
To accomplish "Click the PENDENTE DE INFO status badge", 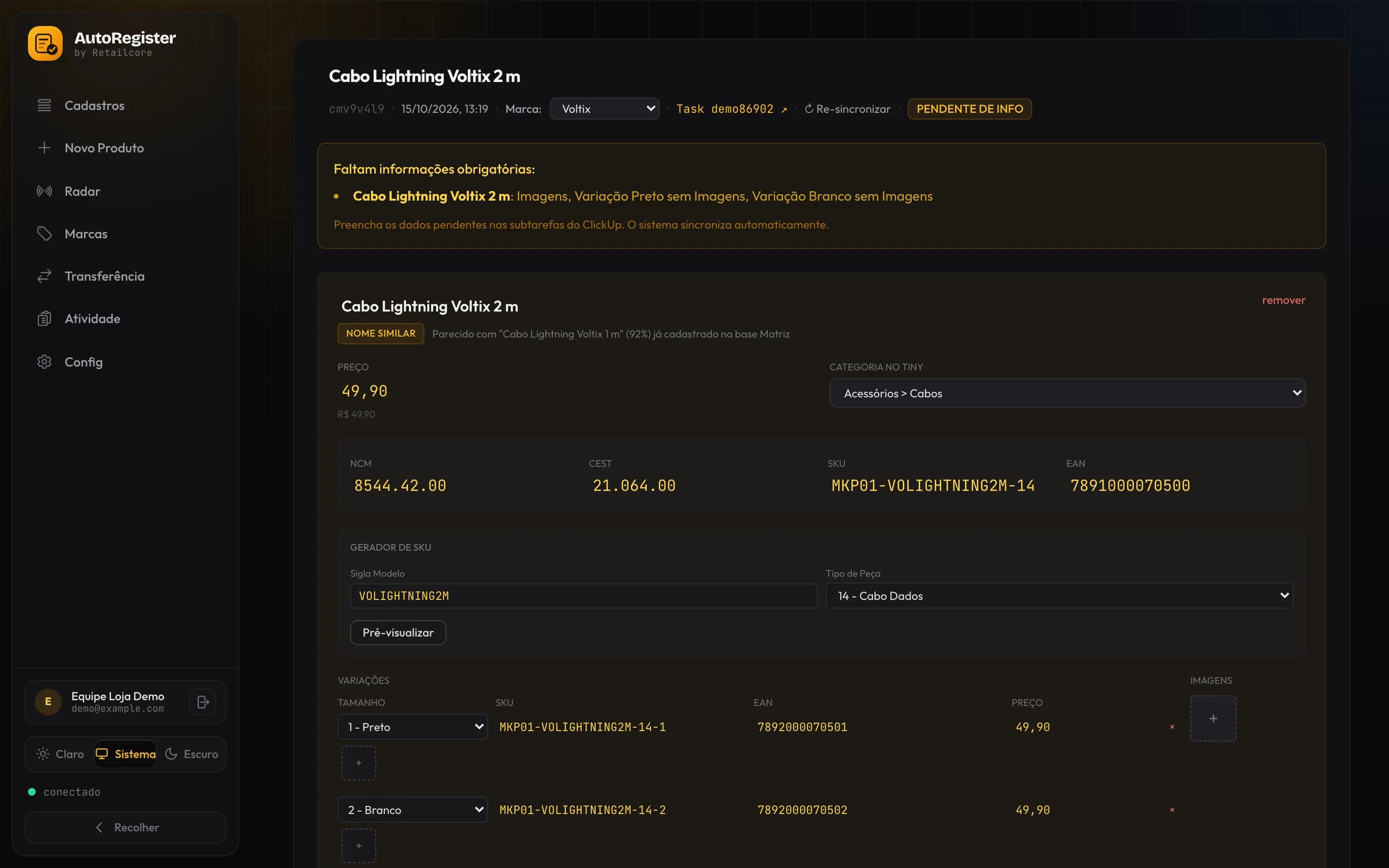I will tap(969, 109).
